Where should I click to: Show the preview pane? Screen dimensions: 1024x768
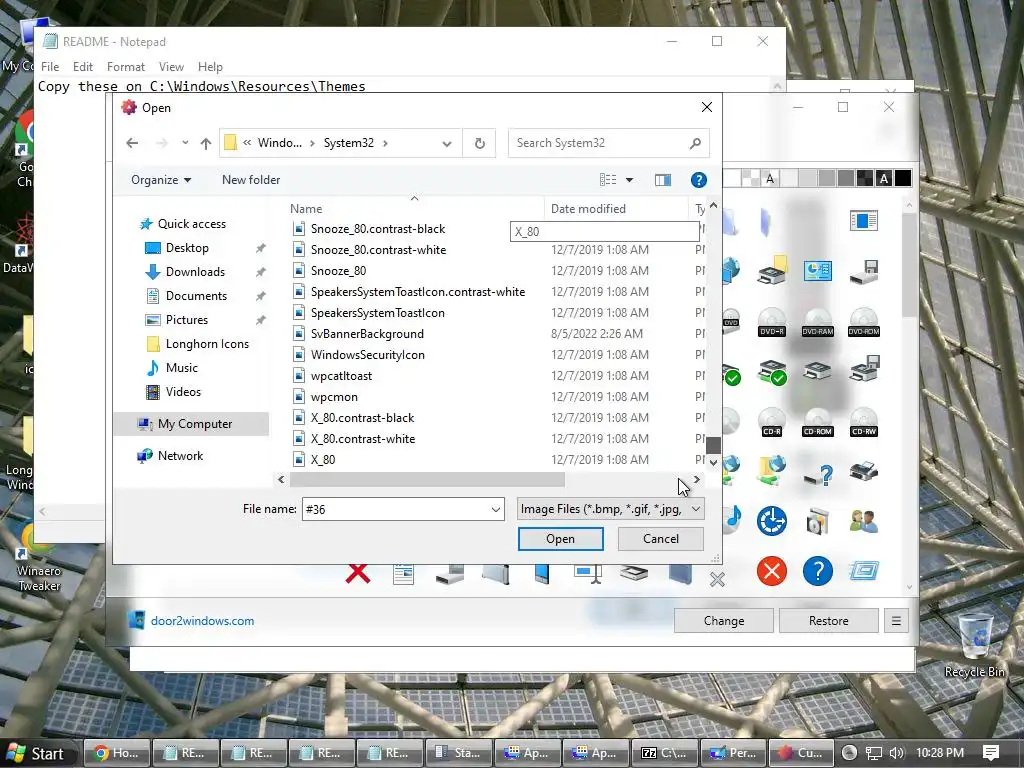tap(663, 180)
